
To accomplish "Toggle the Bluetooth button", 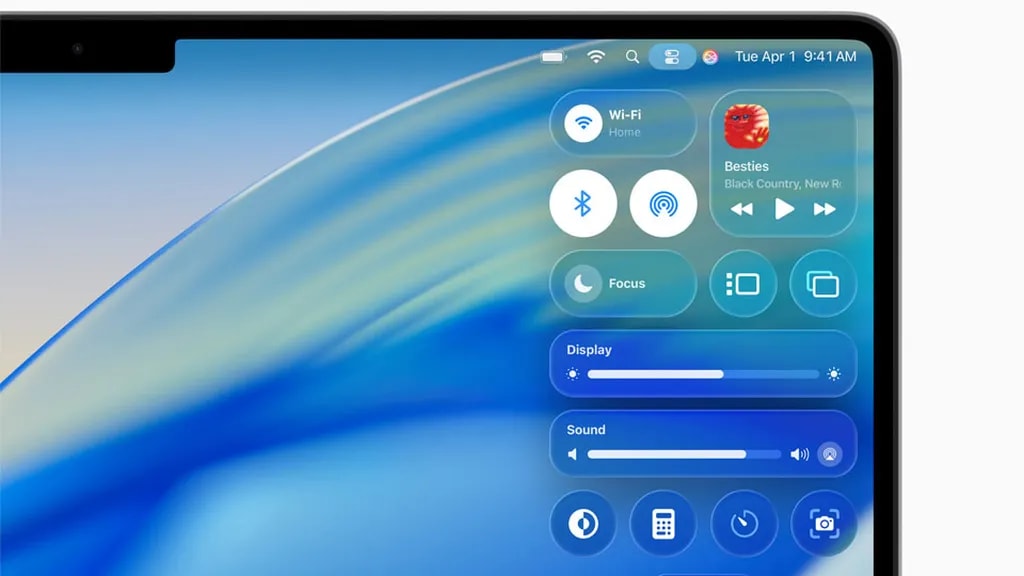I will pos(583,204).
